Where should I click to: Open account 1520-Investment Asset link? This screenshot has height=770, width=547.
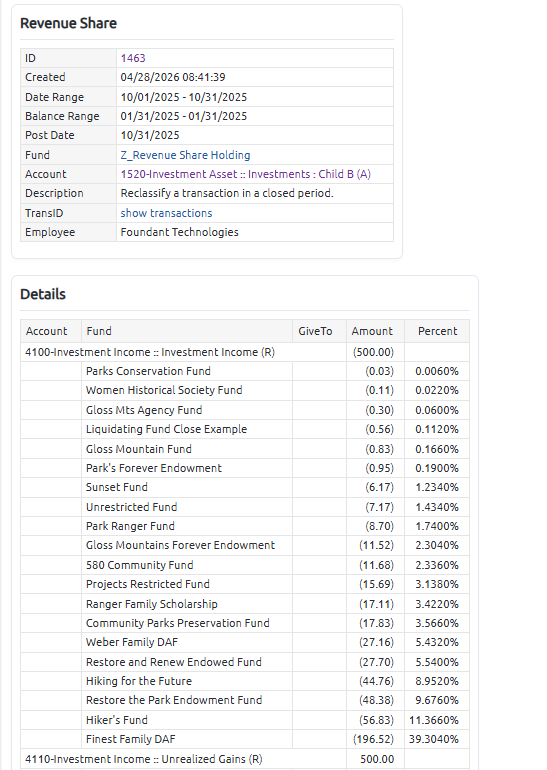point(246,174)
